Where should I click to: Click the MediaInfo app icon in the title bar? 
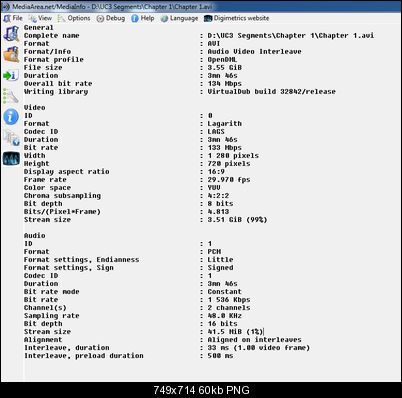point(6,6)
